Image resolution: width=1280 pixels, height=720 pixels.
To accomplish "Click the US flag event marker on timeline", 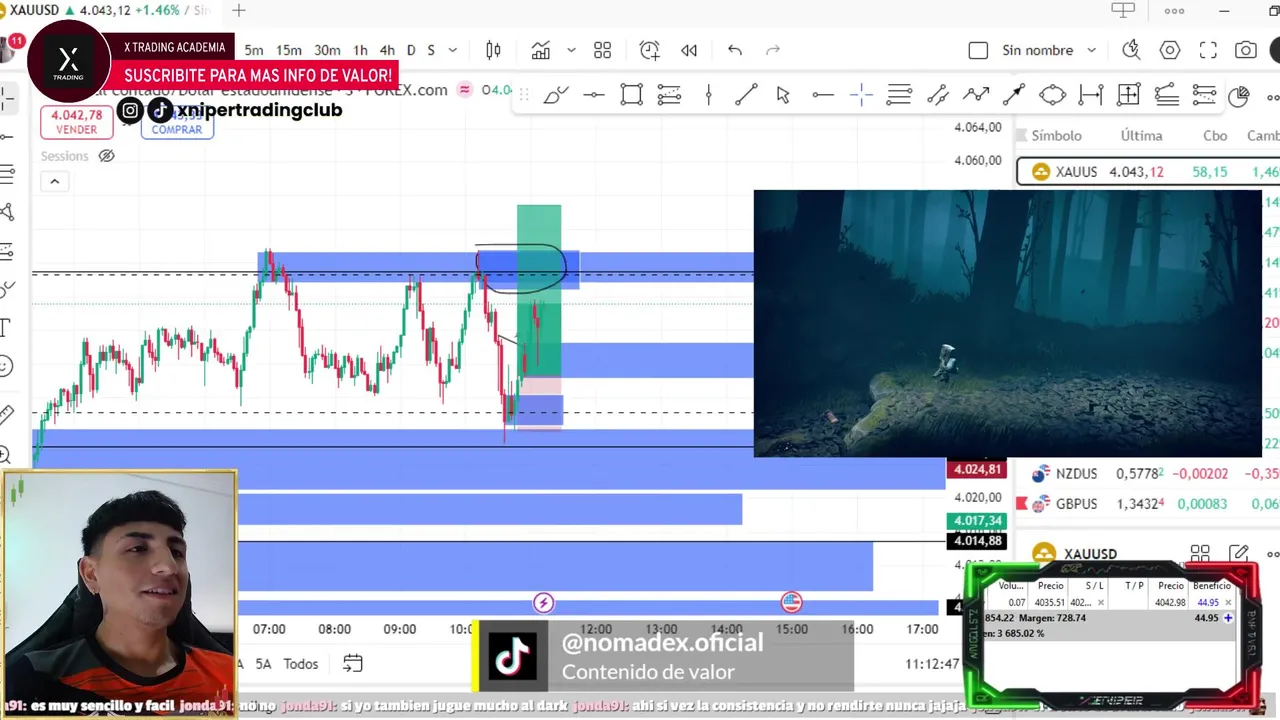I will [x=791, y=602].
